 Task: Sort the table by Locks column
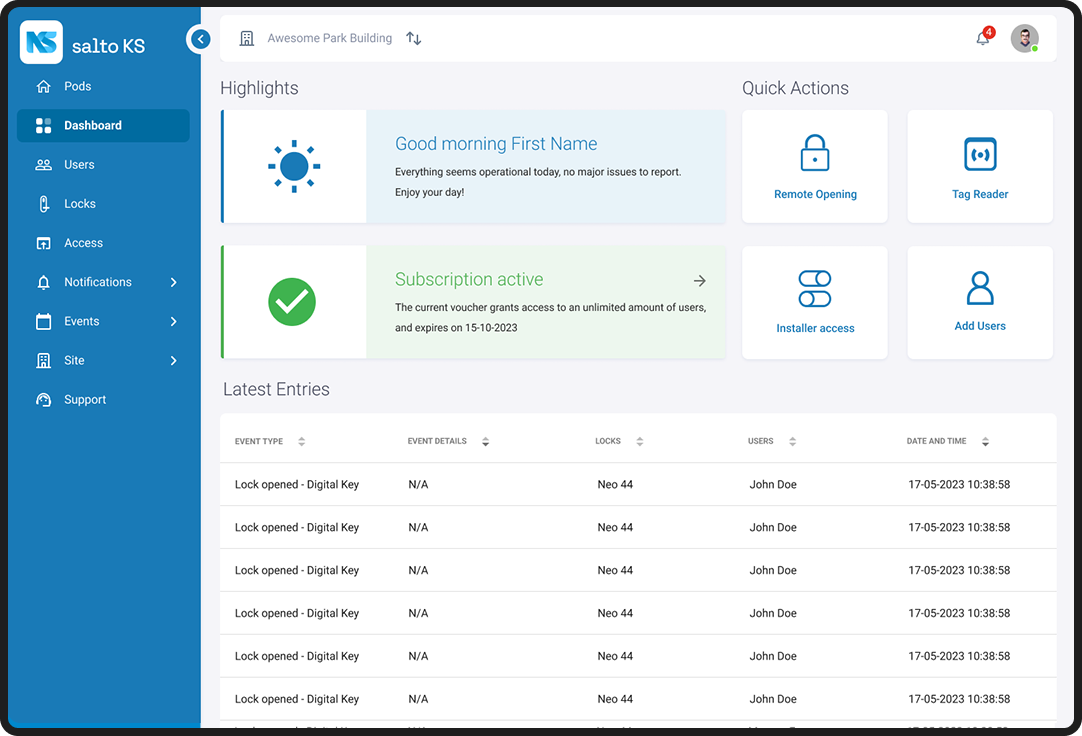(640, 442)
